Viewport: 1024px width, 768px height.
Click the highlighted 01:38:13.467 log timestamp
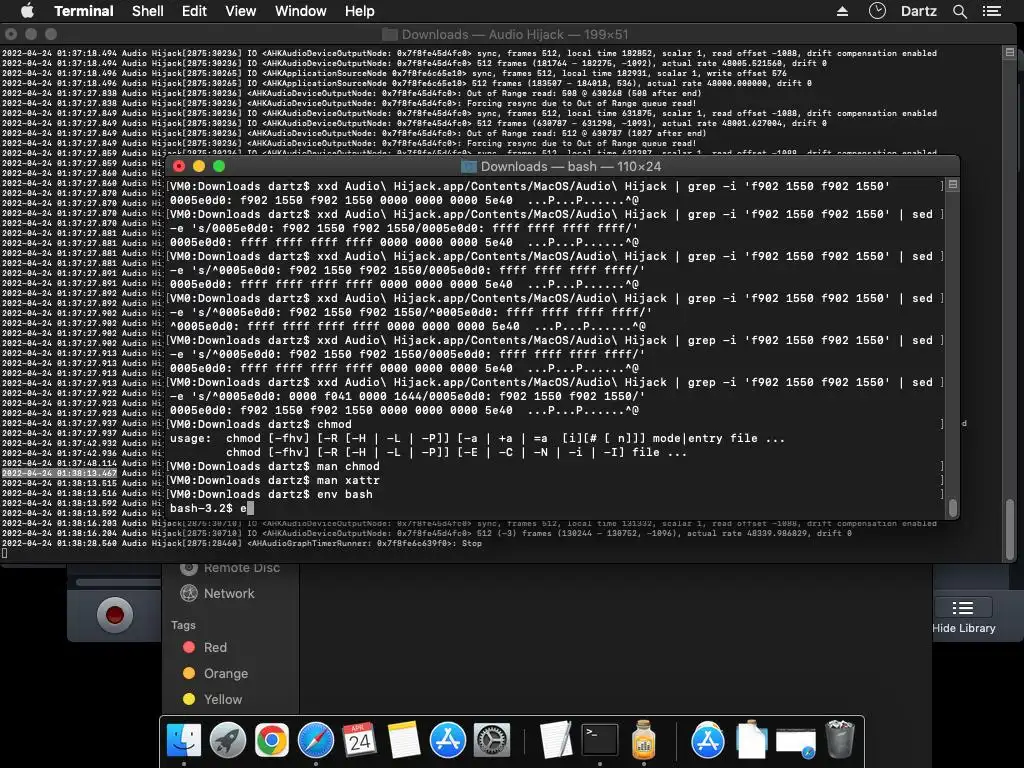tap(59, 473)
